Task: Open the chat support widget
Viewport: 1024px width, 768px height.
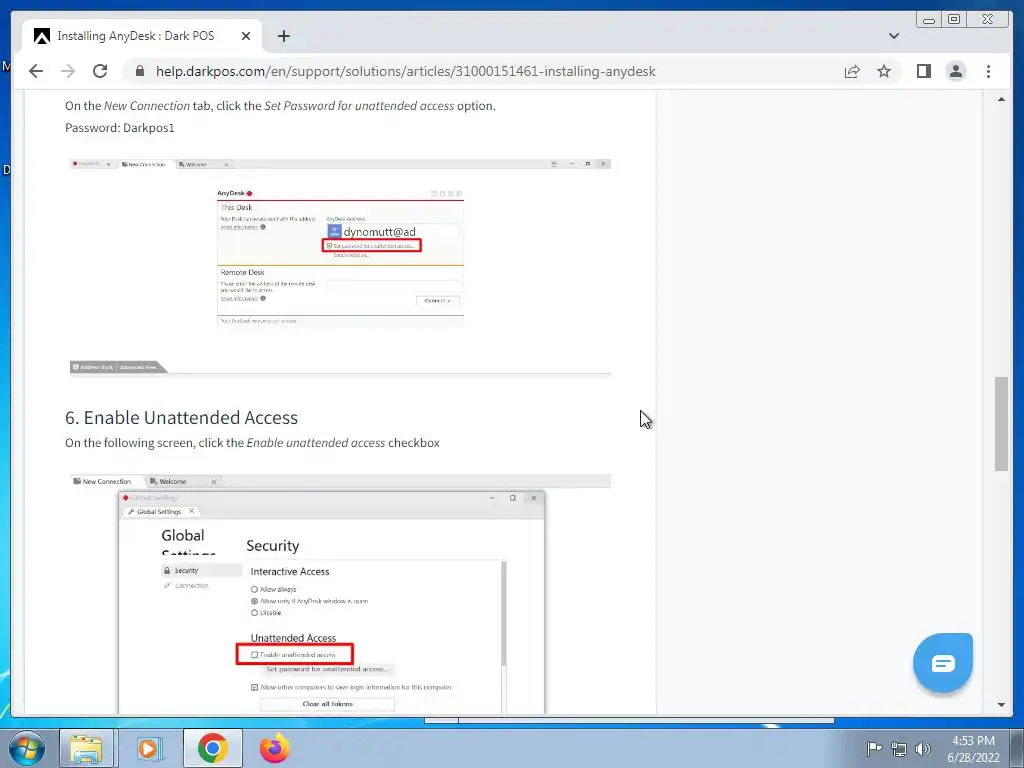Action: pos(942,663)
